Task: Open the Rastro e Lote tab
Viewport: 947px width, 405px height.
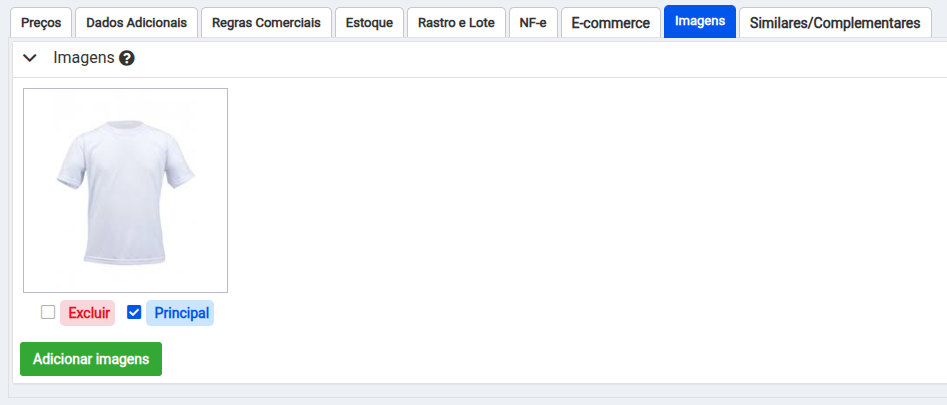Action: [455, 22]
